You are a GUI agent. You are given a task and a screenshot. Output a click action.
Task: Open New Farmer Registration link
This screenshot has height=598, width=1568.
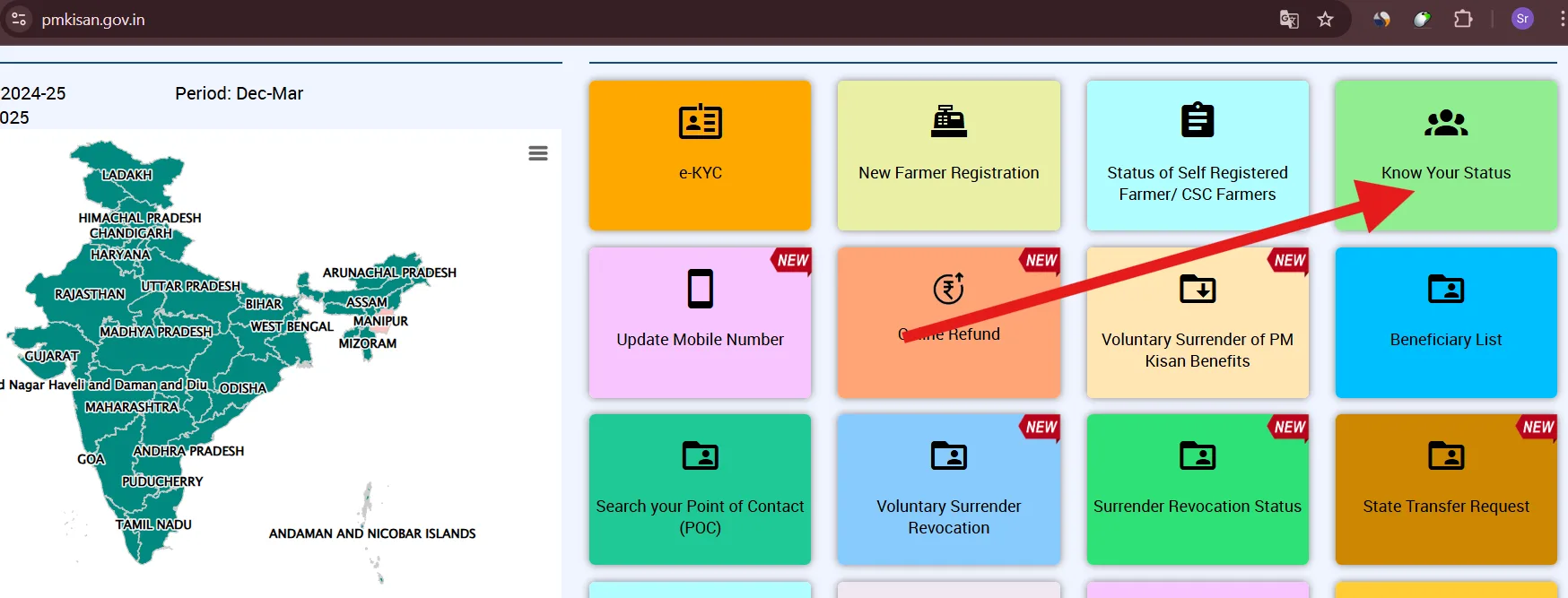(x=948, y=173)
